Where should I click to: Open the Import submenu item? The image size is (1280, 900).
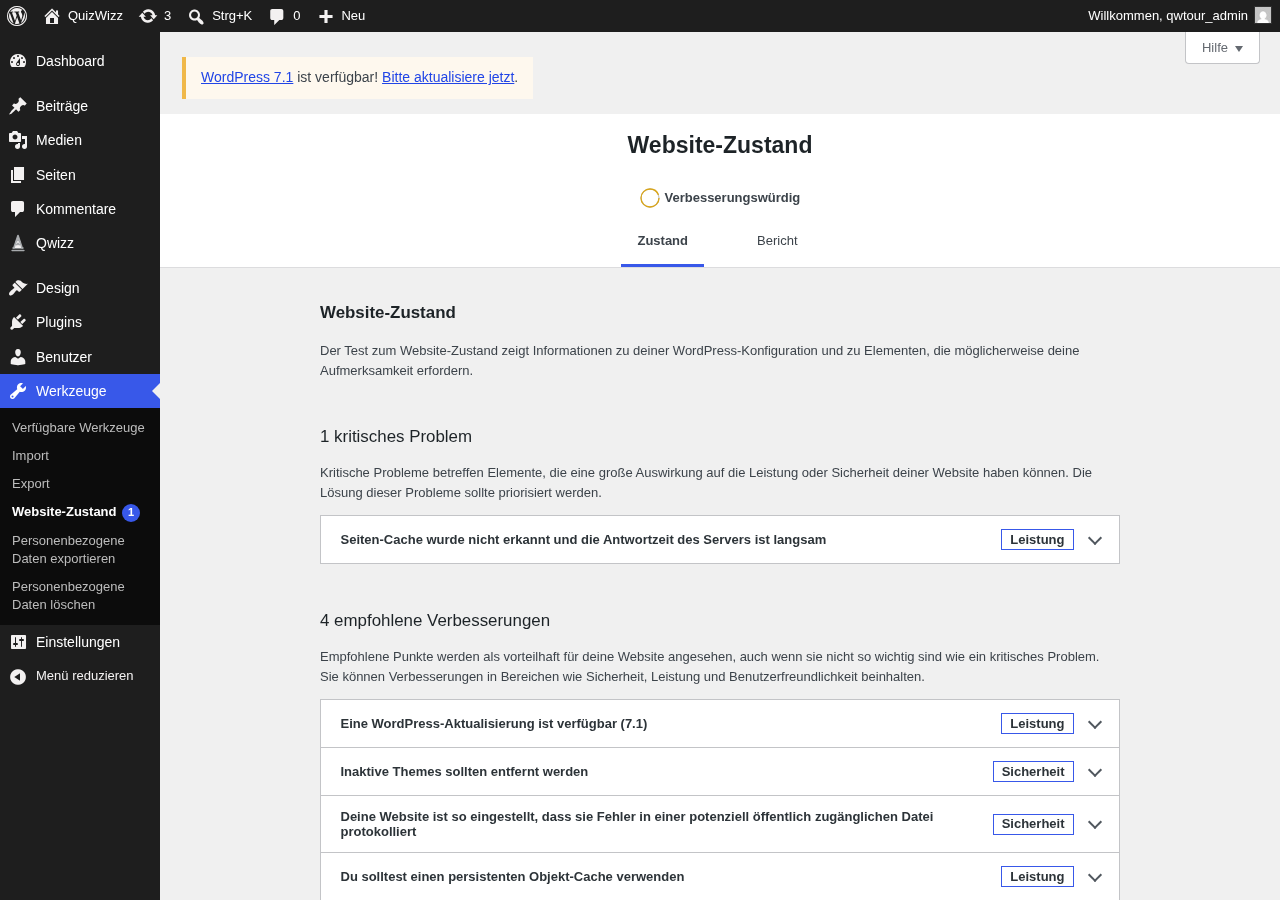coord(30,456)
